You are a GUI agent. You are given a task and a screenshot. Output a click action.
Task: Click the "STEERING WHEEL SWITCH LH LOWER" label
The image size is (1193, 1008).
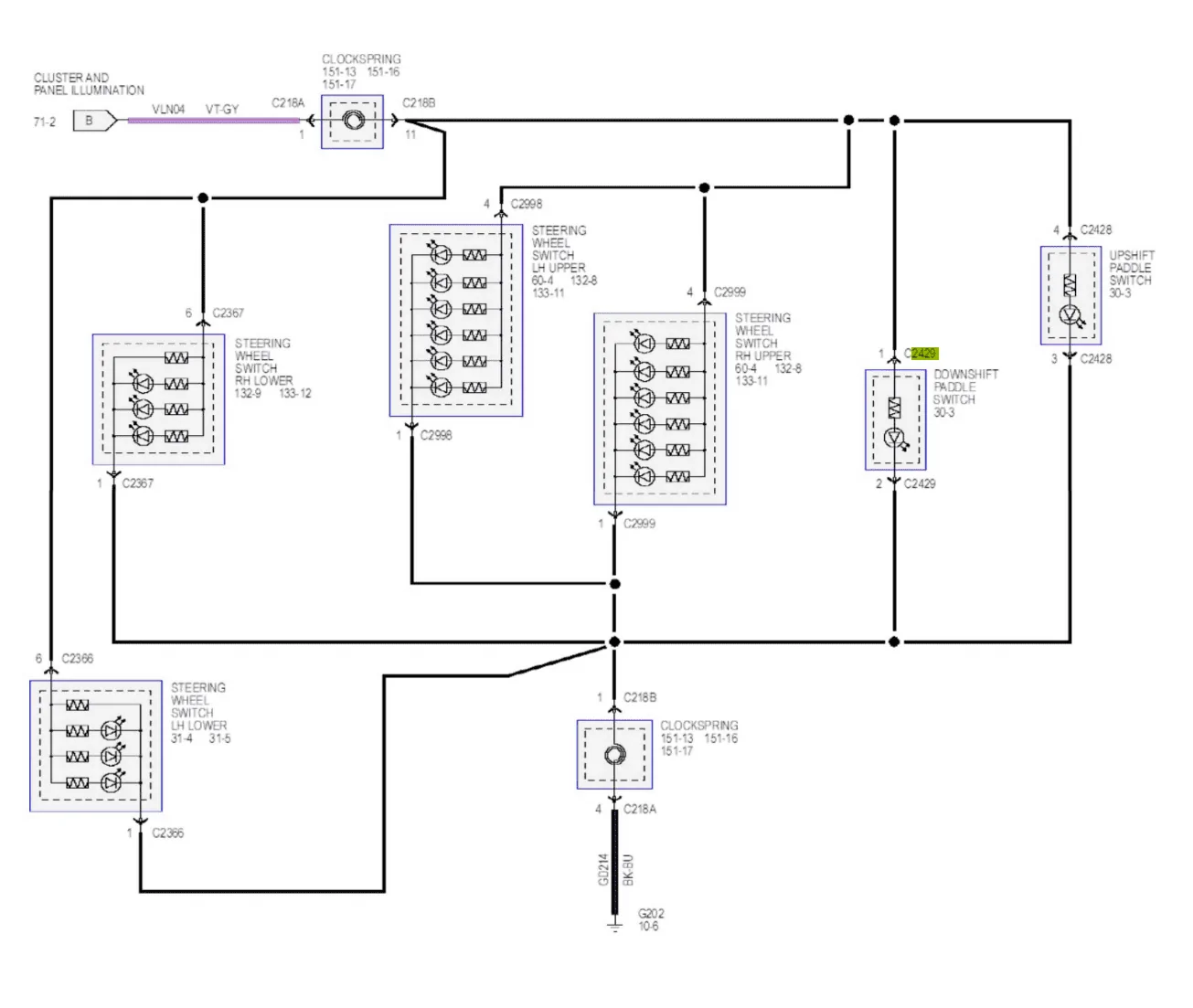198,706
